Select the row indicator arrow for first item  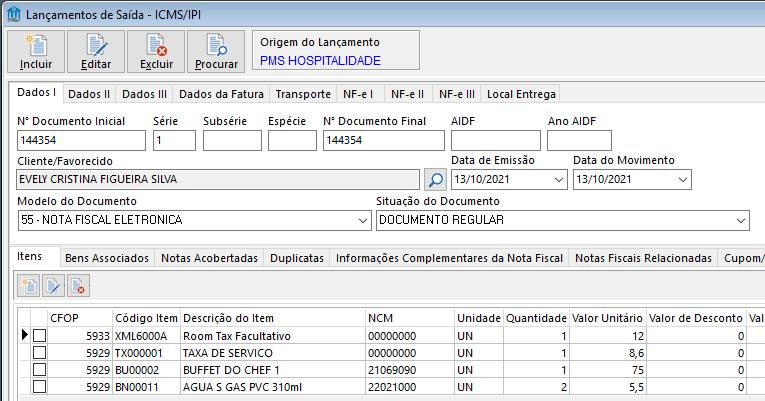point(24,335)
